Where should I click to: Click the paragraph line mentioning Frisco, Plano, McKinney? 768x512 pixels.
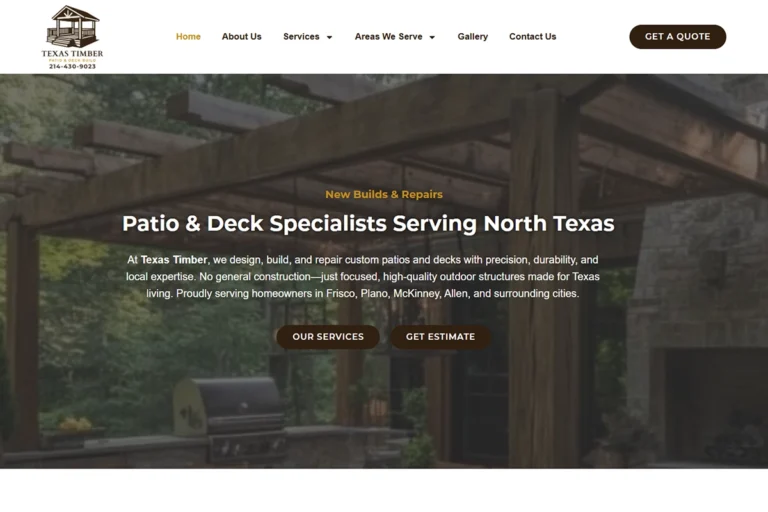pos(362,293)
